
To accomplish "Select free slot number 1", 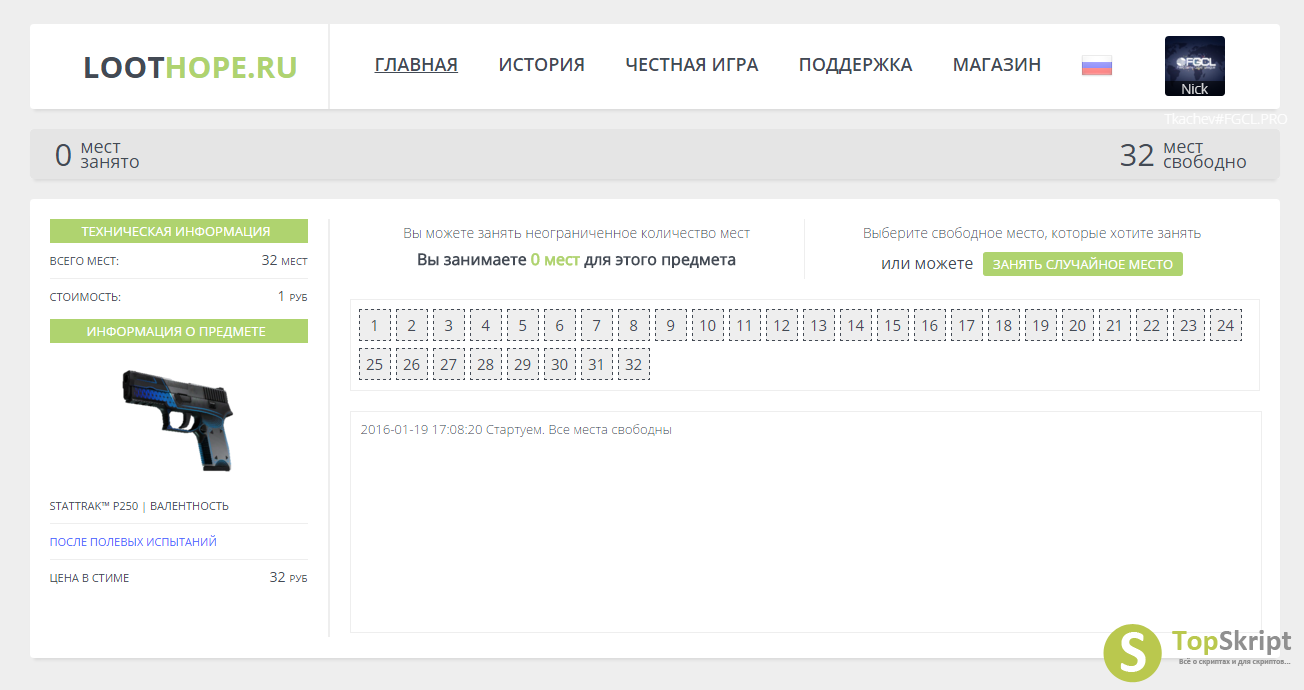I will pyautogui.click(x=375, y=325).
